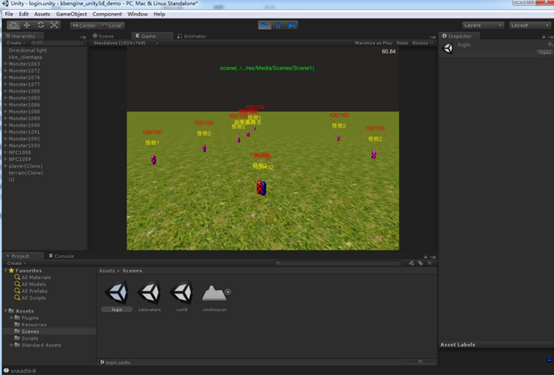Select the Rotate tool in the toolbar
Screen dimensions: 554x375
(41, 25)
